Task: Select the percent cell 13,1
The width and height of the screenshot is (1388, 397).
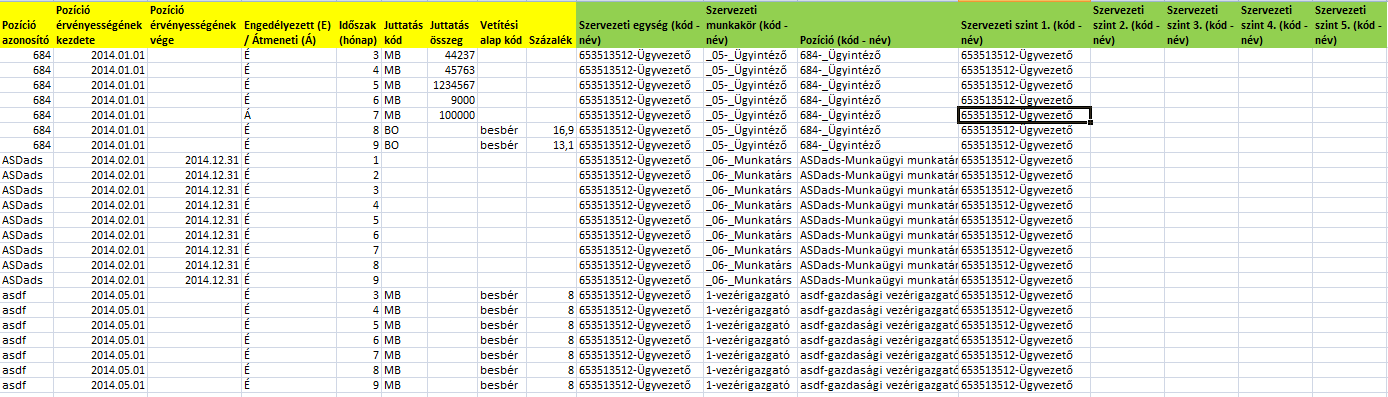Action: coord(551,145)
